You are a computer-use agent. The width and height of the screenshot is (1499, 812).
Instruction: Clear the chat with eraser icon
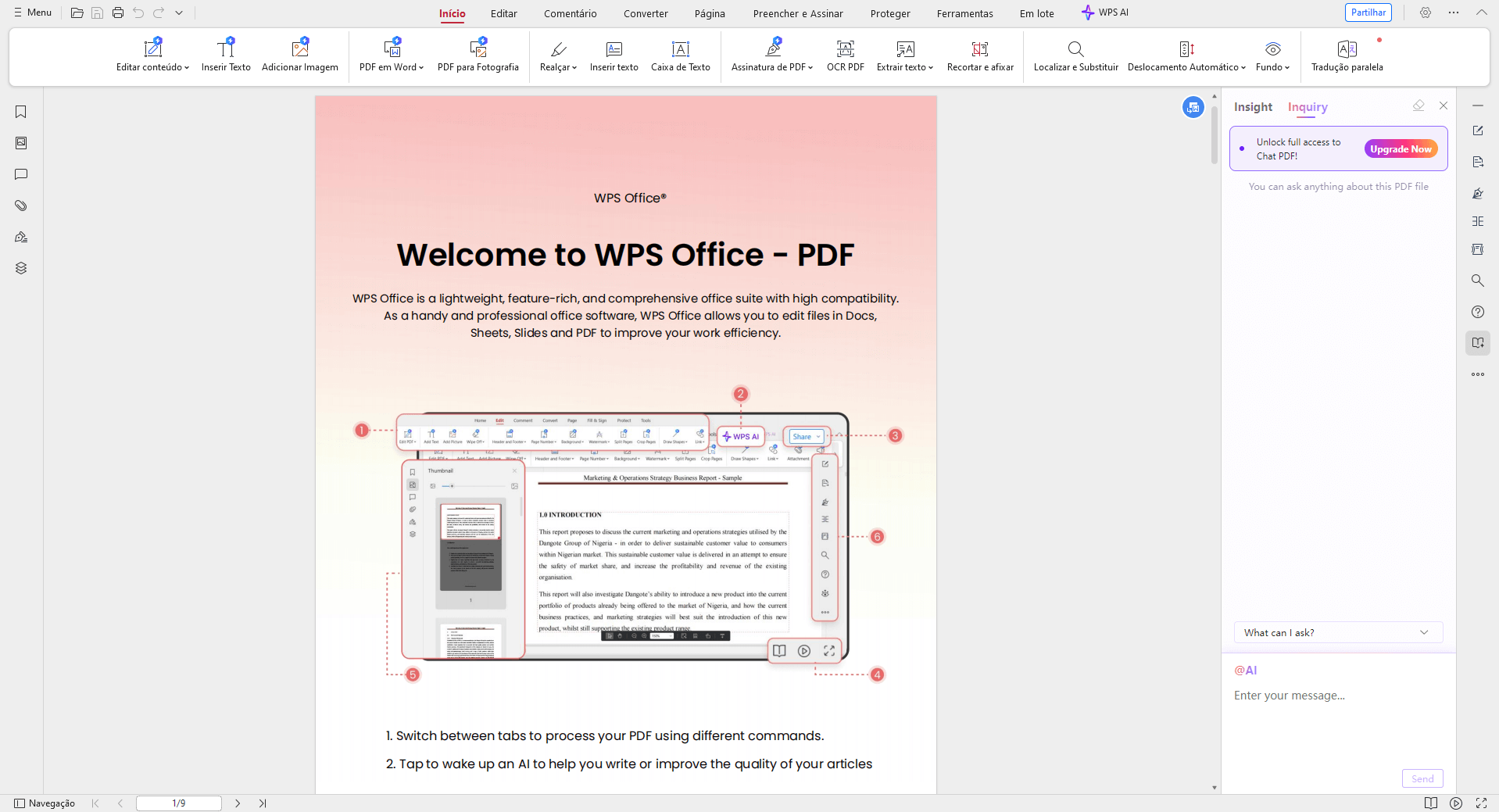coord(1419,106)
